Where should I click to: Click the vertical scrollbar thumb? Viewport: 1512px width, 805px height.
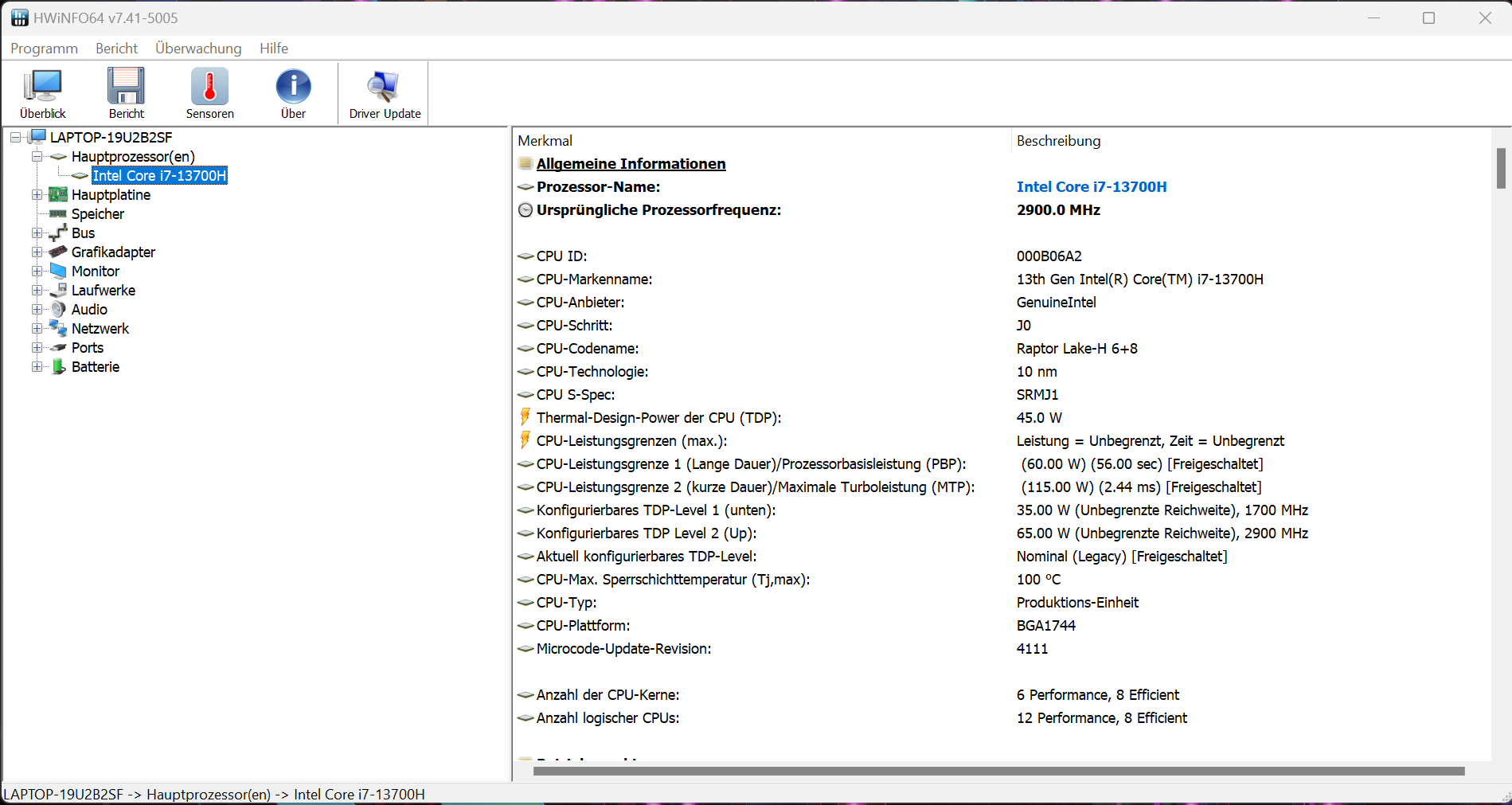pos(1501,168)
